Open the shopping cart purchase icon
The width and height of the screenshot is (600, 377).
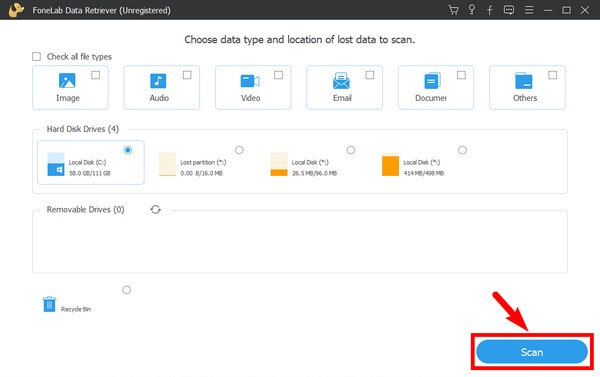453,10
